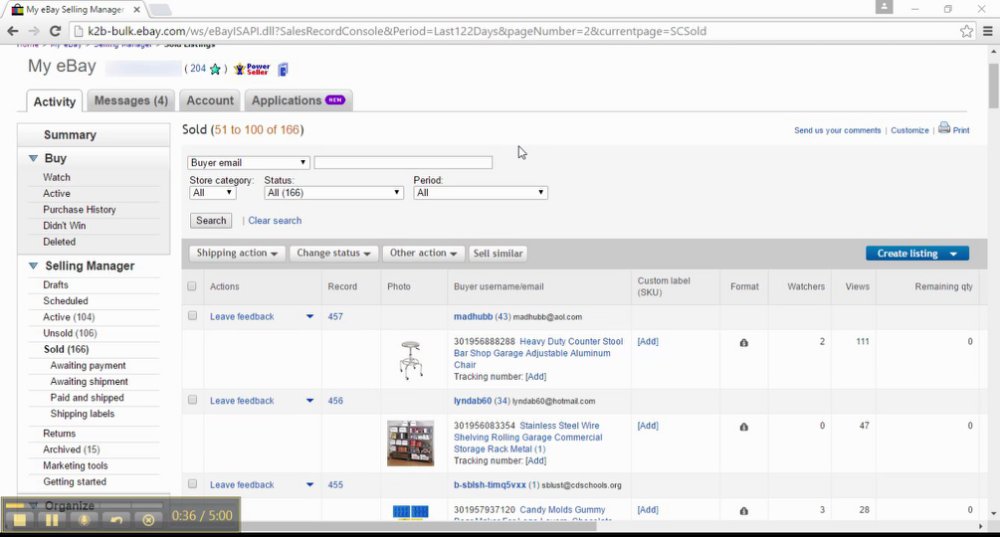Open the Messages (4) tab
The image size is (1000, 537).
point(131,101)
